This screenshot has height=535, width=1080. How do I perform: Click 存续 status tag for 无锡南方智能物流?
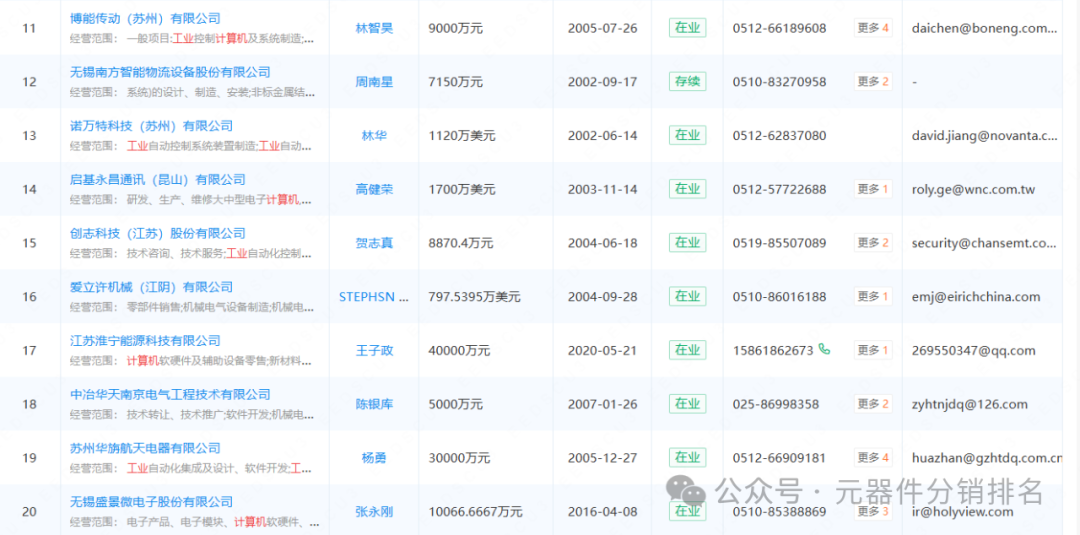tap(687, 82)
